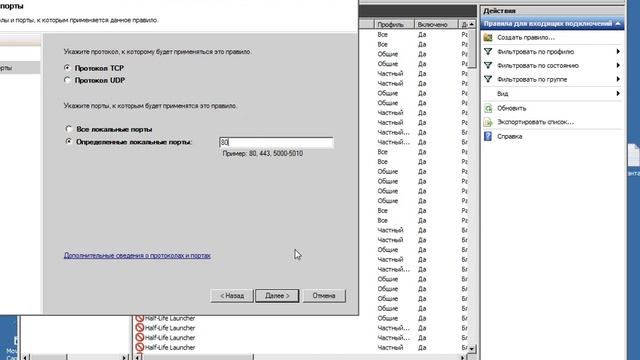Click the Отмена button
Screen dimensions: 640x360
324,296
